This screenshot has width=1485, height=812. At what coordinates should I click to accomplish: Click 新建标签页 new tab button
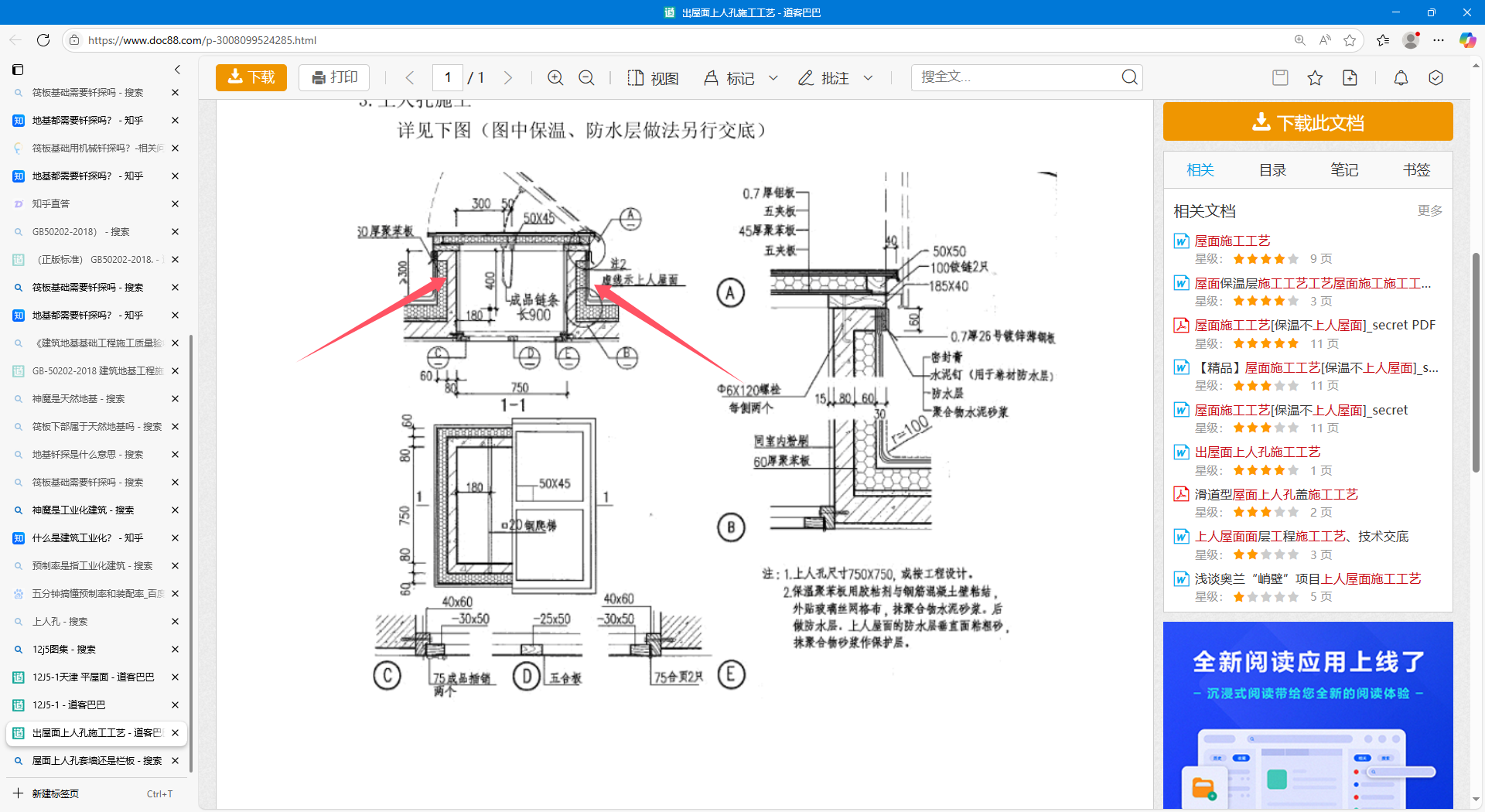97,793
